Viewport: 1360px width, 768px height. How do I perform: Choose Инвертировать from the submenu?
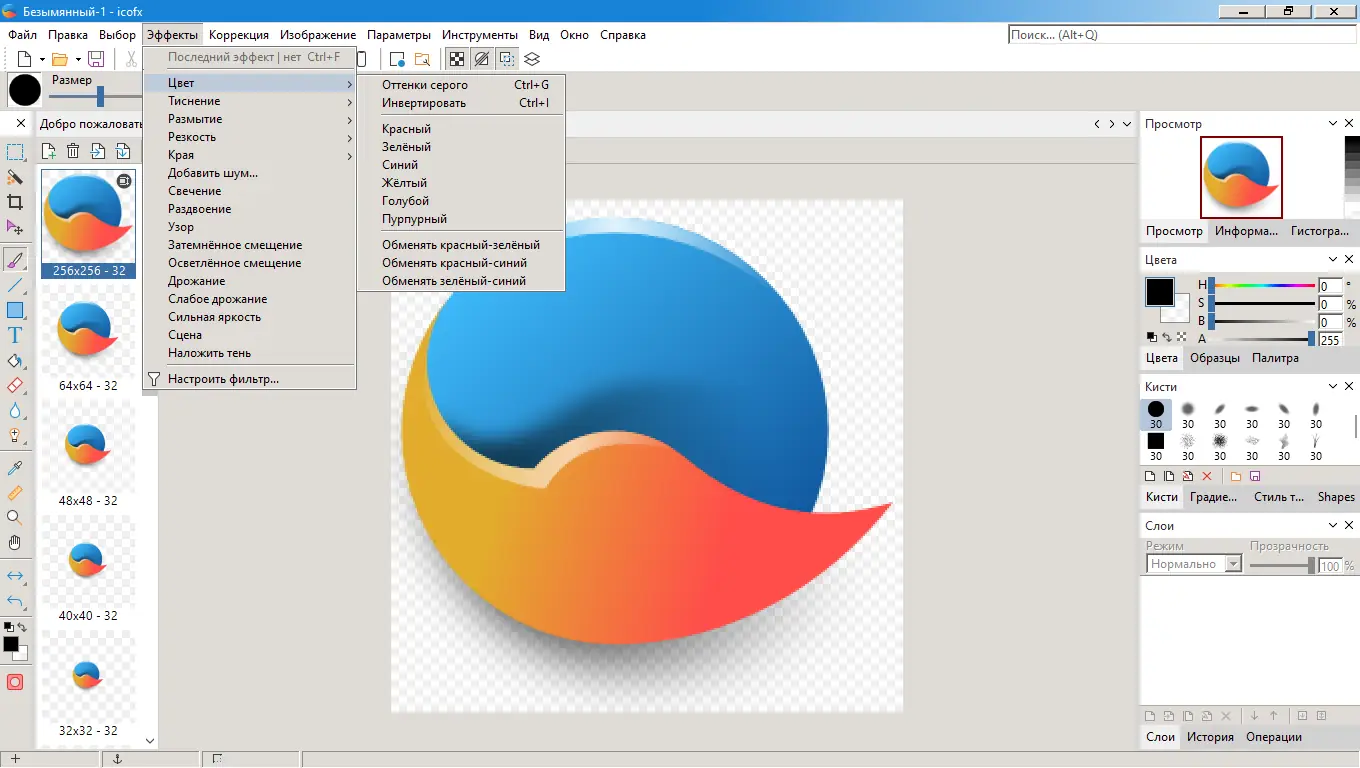(461, 103)
